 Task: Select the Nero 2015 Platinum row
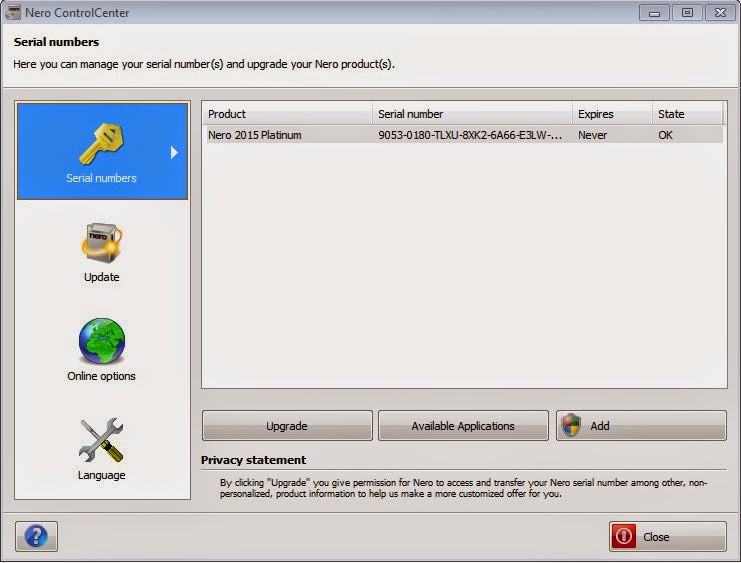coord(464,135)
